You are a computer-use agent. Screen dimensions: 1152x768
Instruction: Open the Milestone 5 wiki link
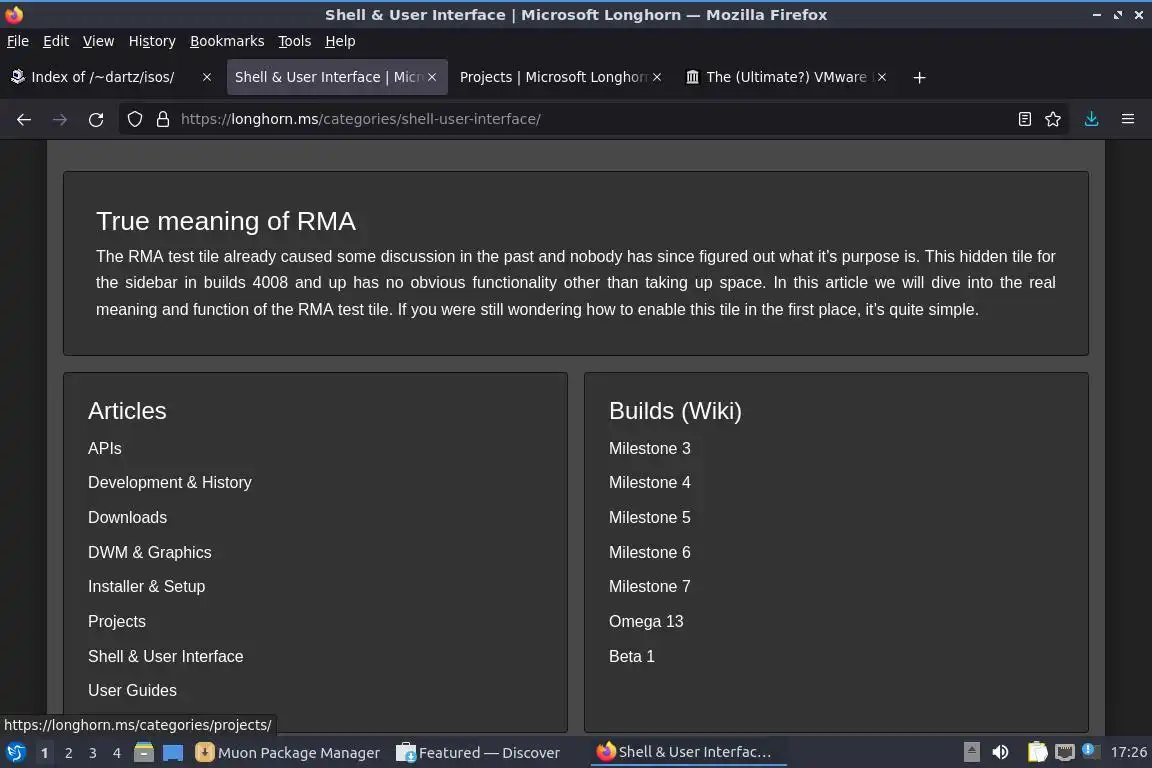[x=649, y=517]
